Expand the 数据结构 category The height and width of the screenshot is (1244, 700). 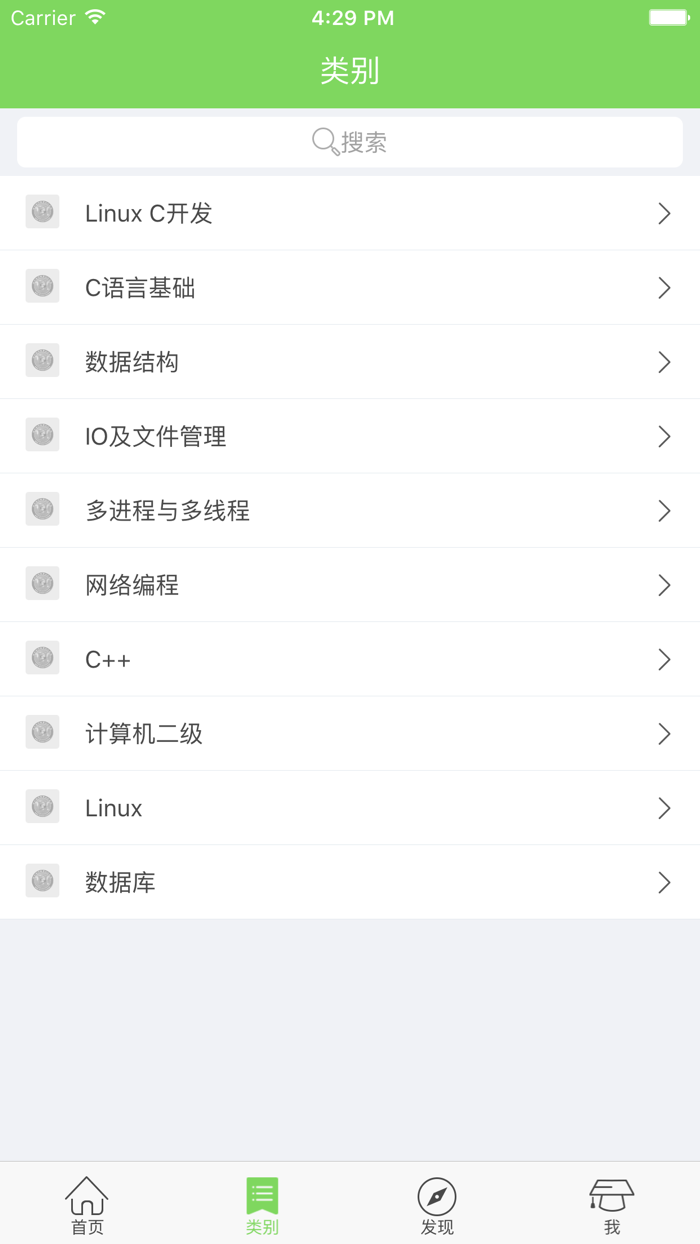coord(350,361)
